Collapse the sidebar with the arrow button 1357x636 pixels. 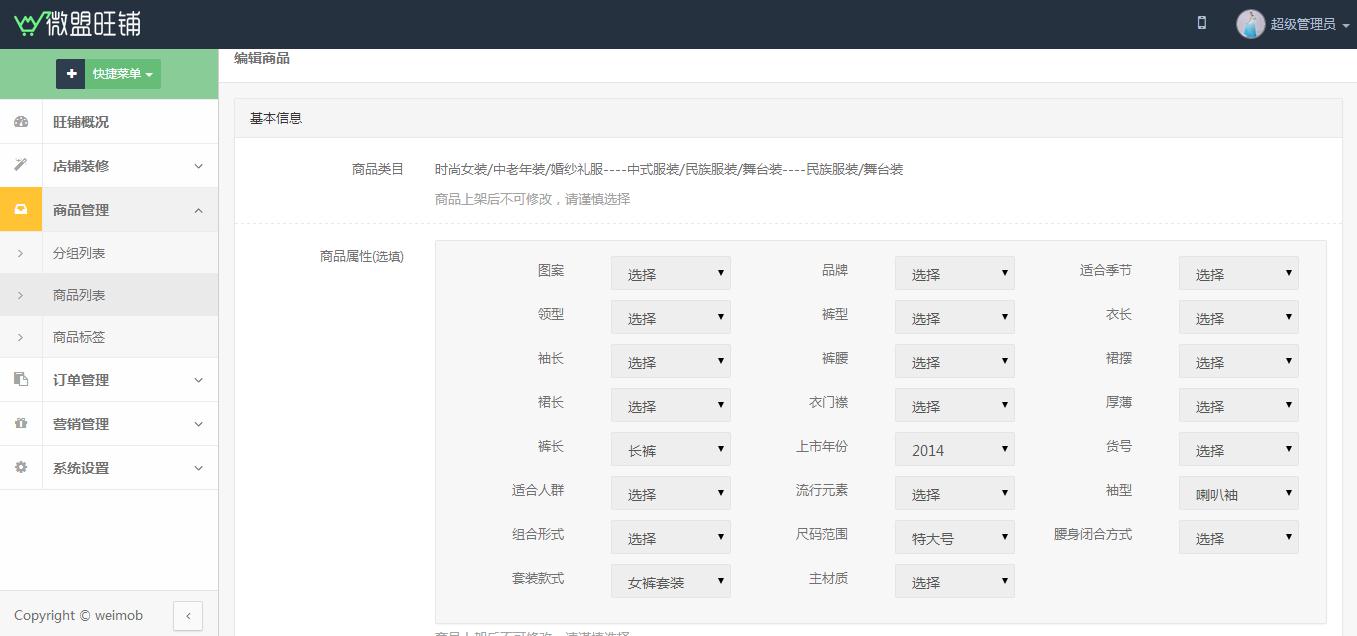pyautogui.click(x=188, y=616)
